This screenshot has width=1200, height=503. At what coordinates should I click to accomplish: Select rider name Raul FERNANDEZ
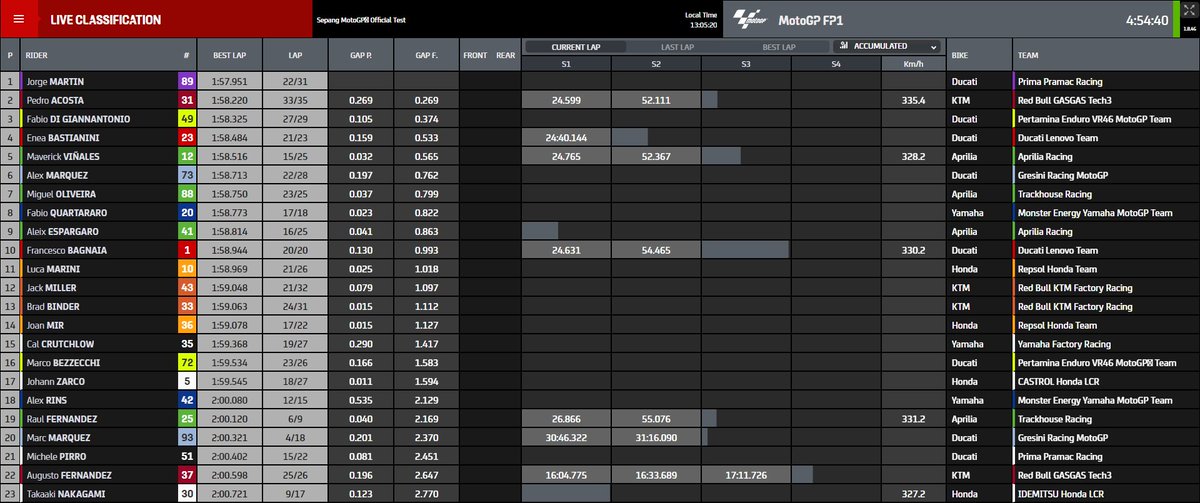[60, 419]
